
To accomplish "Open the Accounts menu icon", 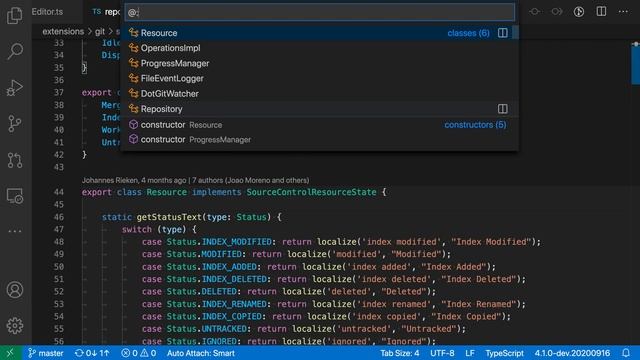I will click(x=15, y=289).
